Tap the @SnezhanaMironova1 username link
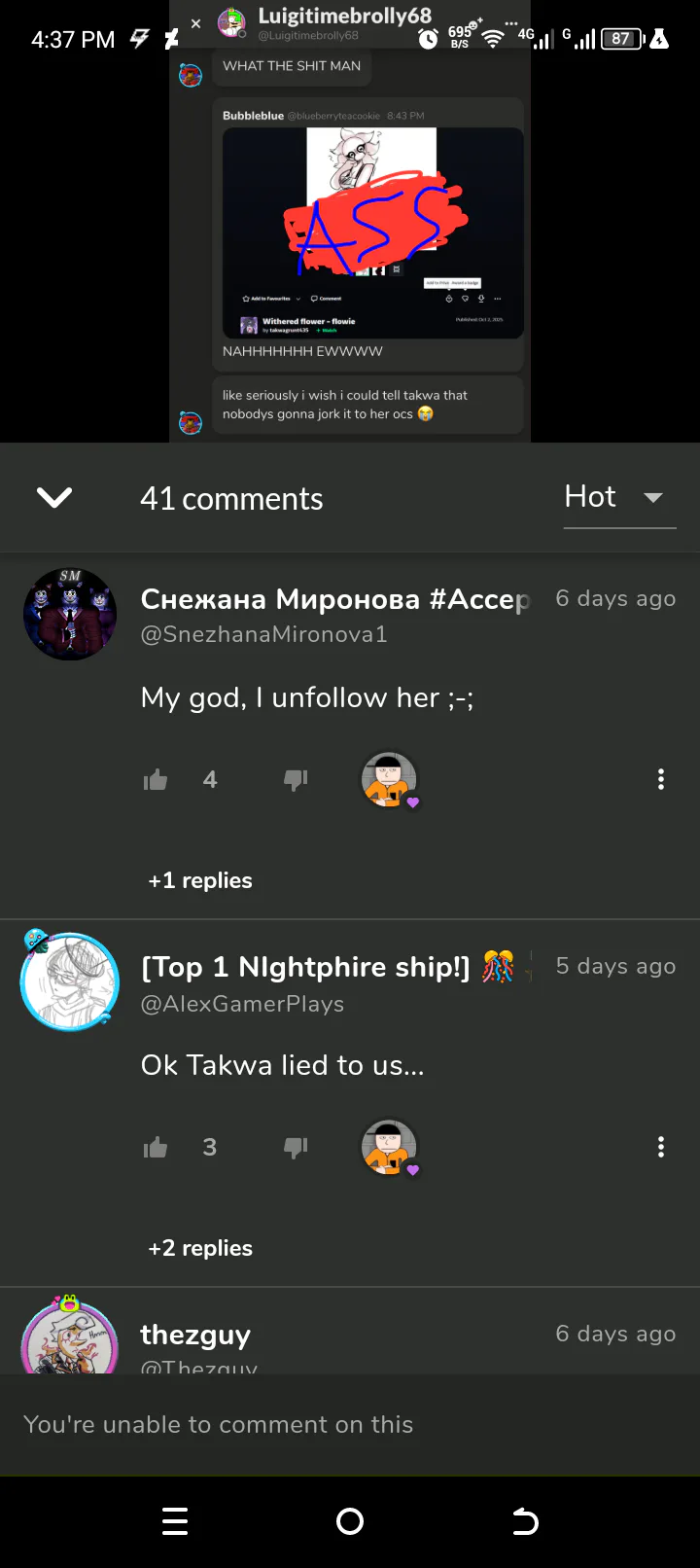This screenshot has width=700, height=1568. (264, 634)
